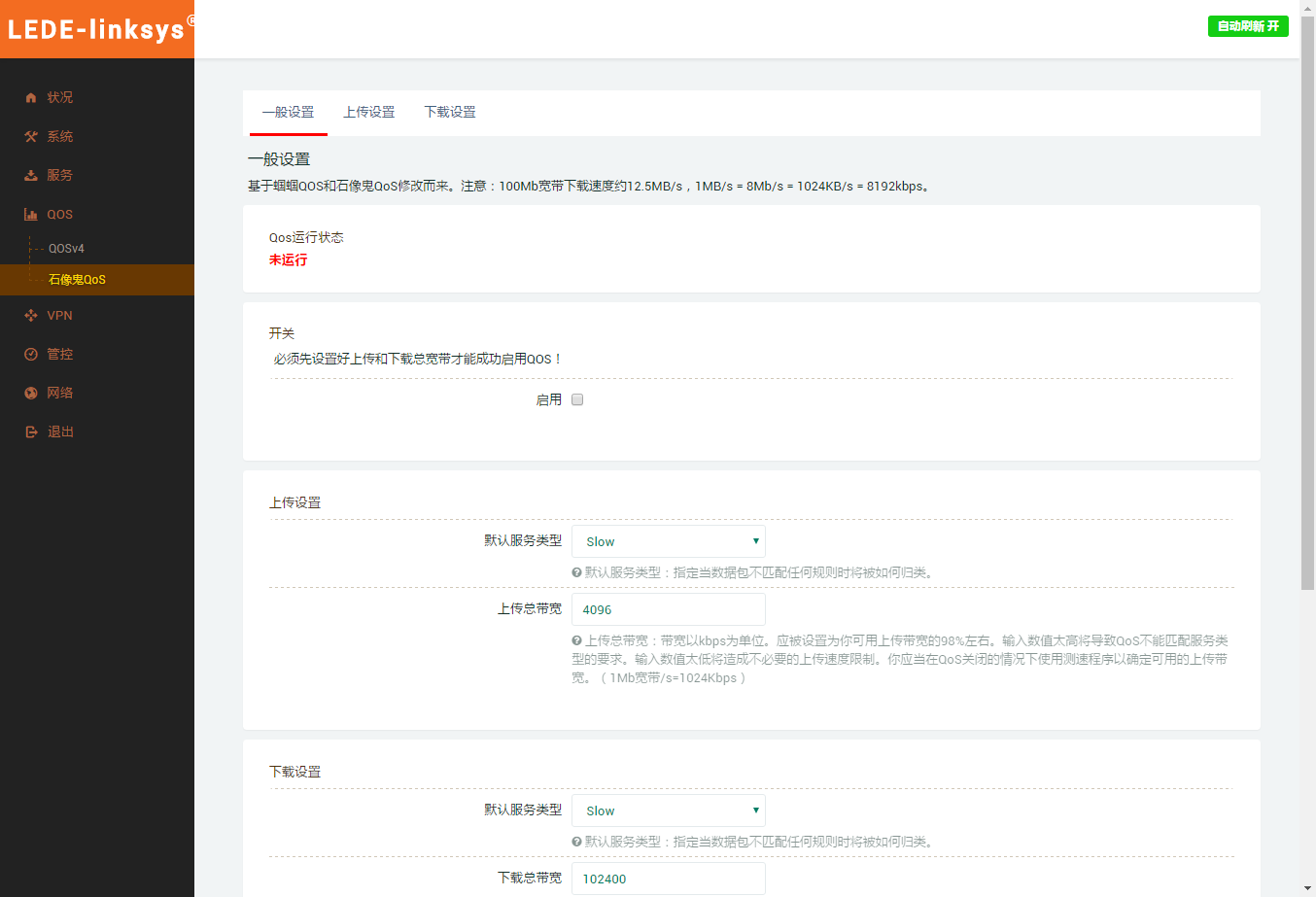This screenshot has height=897, width=1316.
Task: Switch to the 下载设置 tab
Action: [x=450, y=112]
